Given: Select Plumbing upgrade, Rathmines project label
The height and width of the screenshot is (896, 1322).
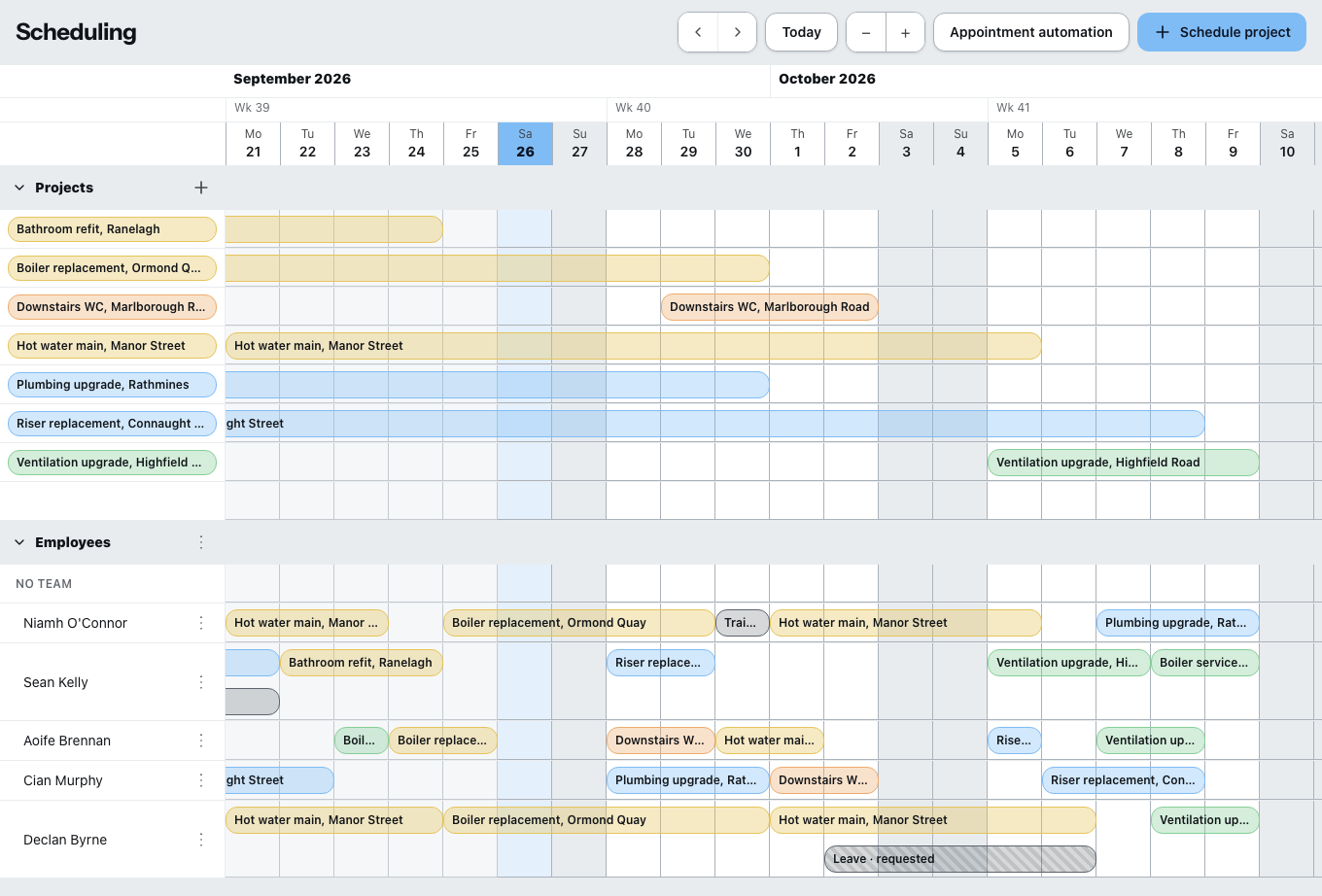Looking at the screenshot, I should coord(112,385).
